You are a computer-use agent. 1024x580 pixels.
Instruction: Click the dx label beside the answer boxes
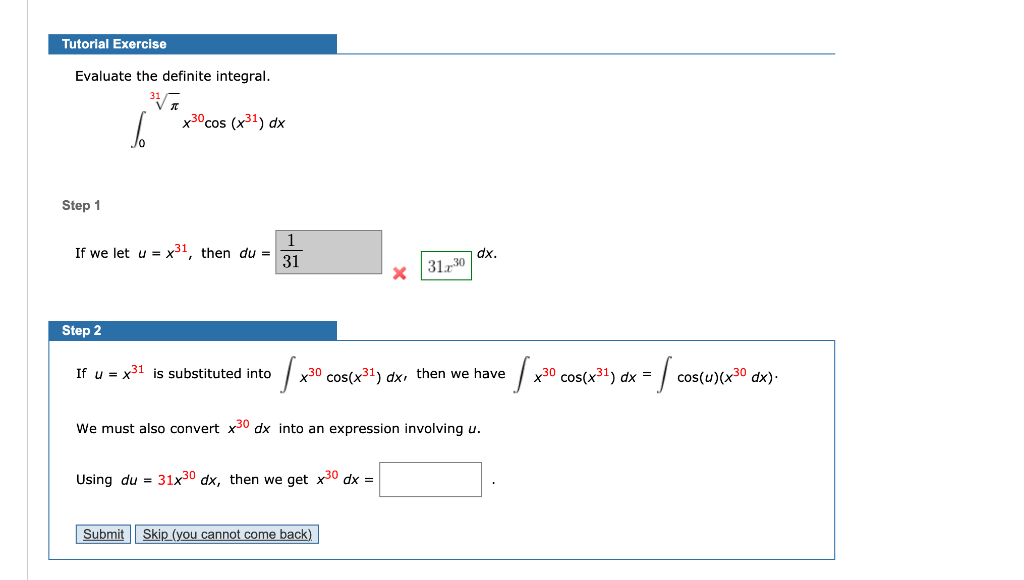coord(486,253)
